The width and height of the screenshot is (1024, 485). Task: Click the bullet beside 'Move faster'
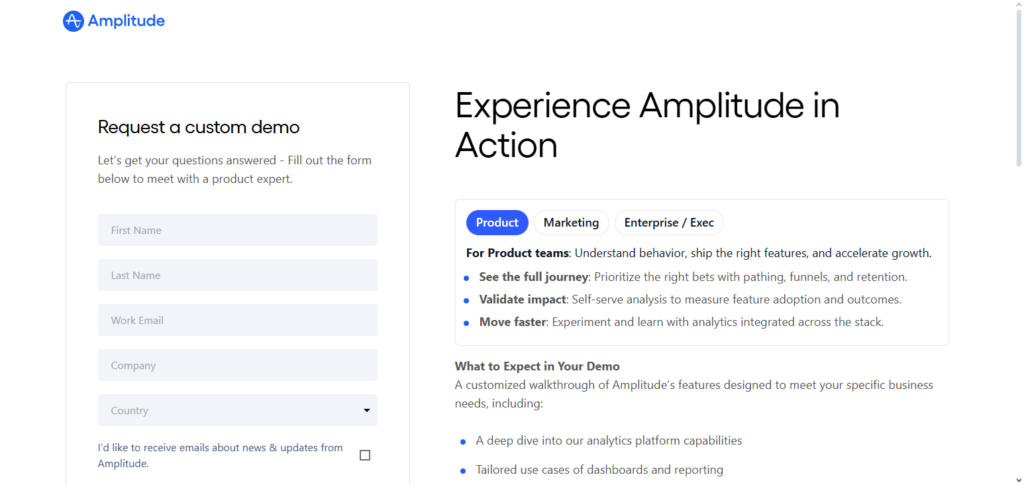(466, 323)
